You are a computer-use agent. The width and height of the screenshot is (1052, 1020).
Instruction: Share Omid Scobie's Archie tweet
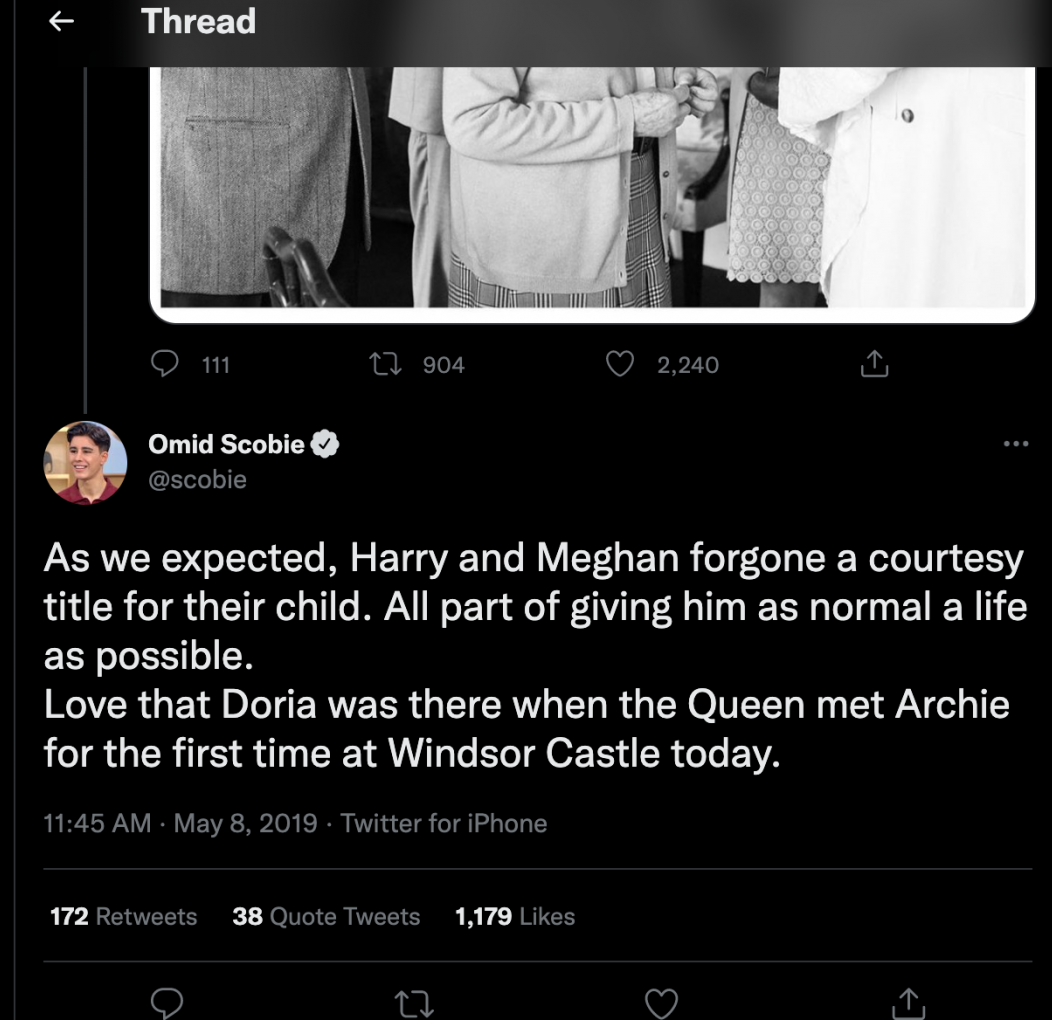908,1002
